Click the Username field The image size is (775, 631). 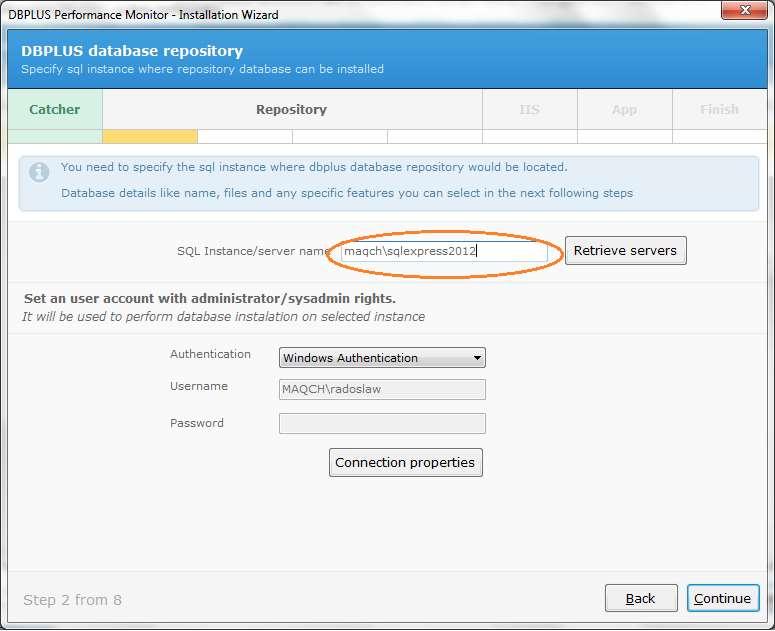click(382, 389)
